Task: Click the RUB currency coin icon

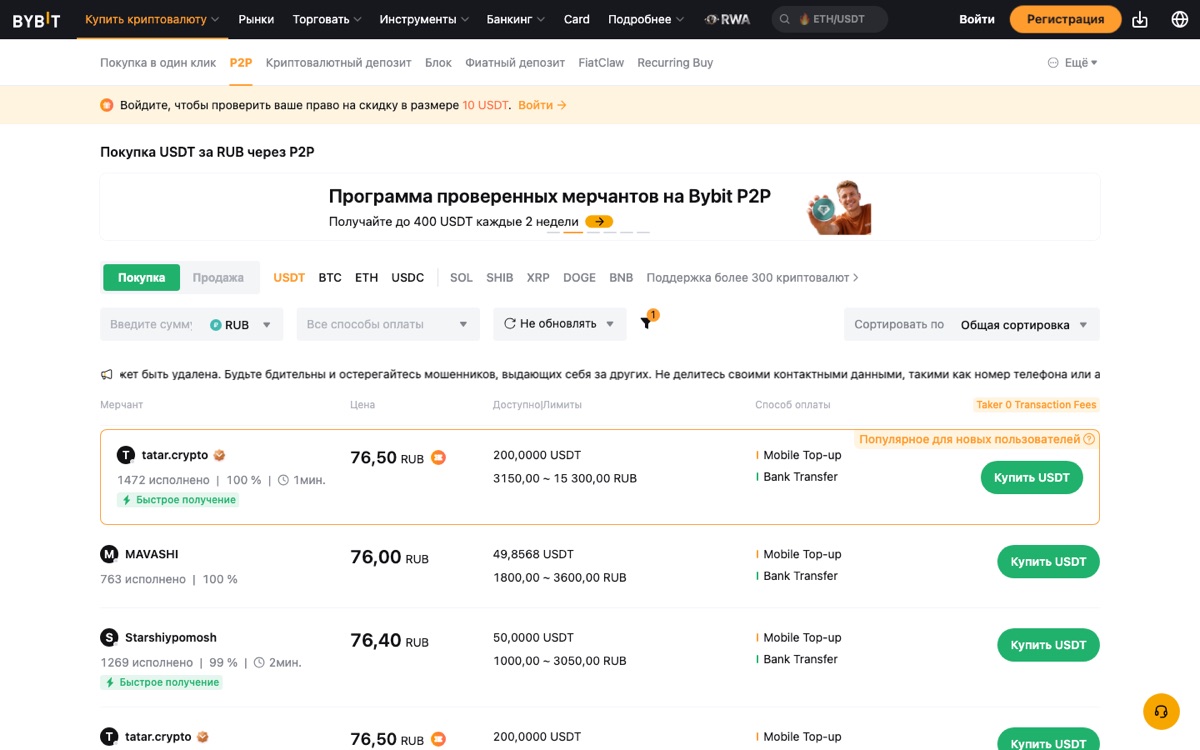Action: coord(215,325)
